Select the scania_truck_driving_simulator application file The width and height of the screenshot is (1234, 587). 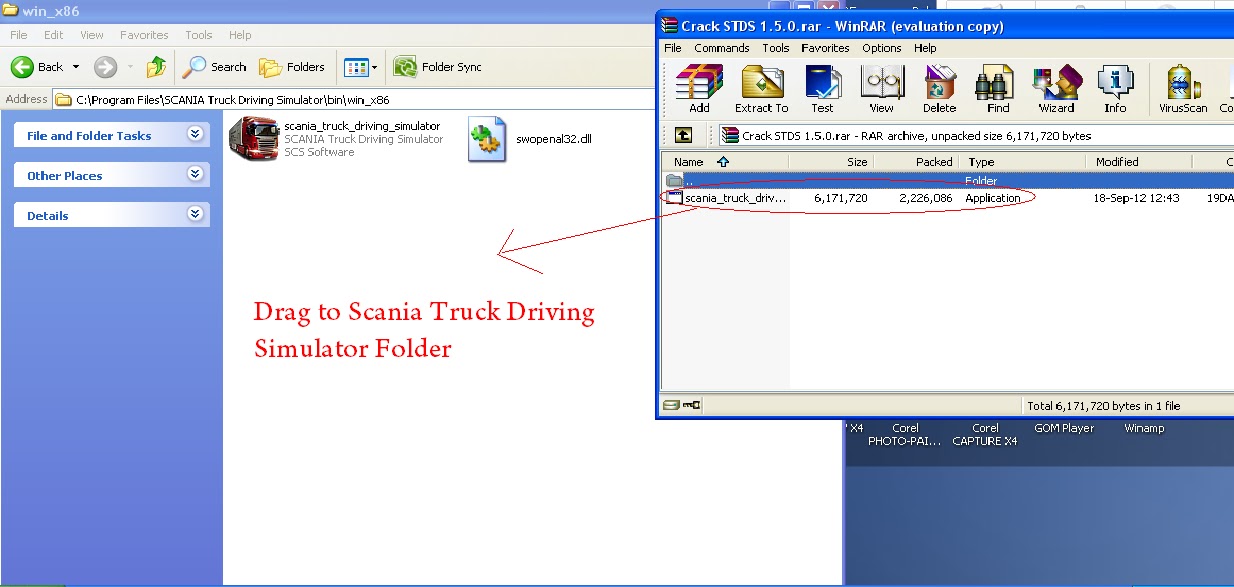336,139
